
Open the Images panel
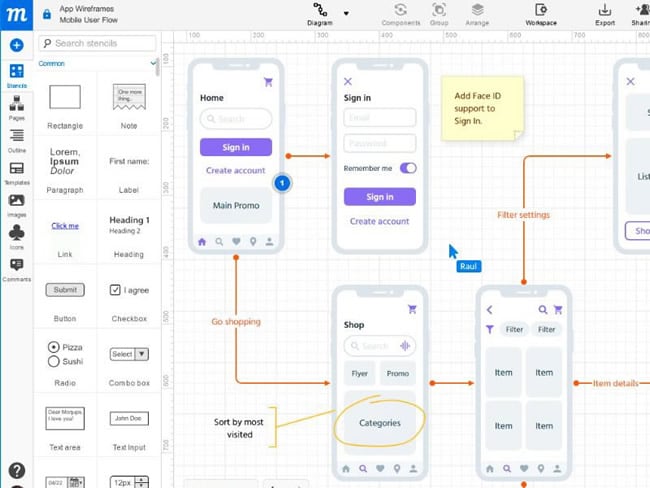pyautogui.click(x=17, y=205)
